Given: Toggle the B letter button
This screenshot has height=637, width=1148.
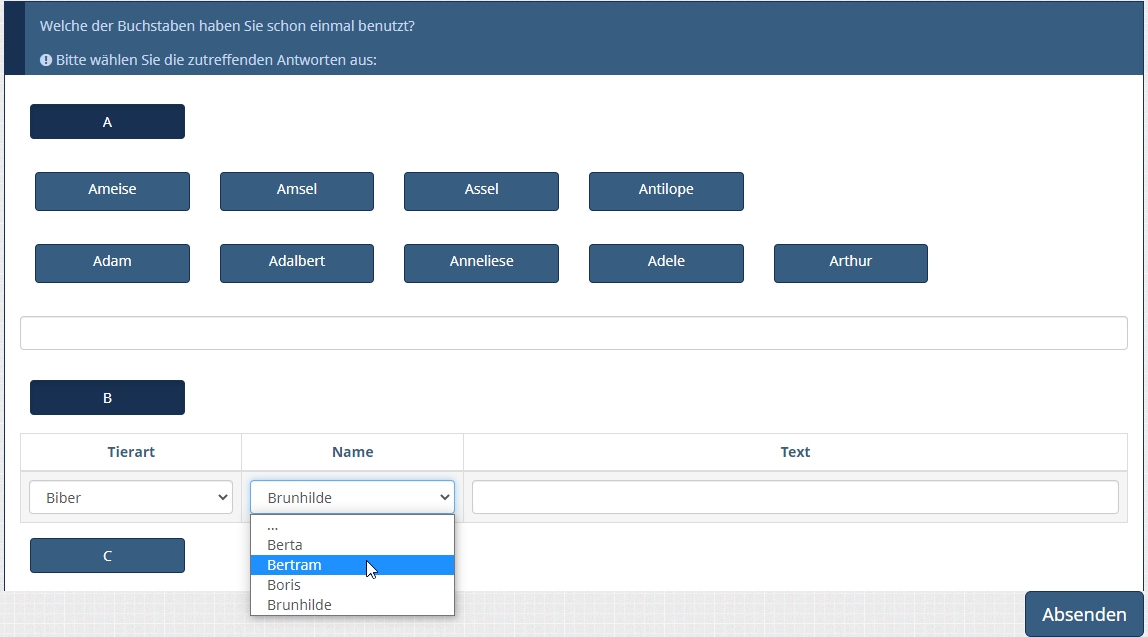Looking at the screenshot, I should tap(107, 398).
